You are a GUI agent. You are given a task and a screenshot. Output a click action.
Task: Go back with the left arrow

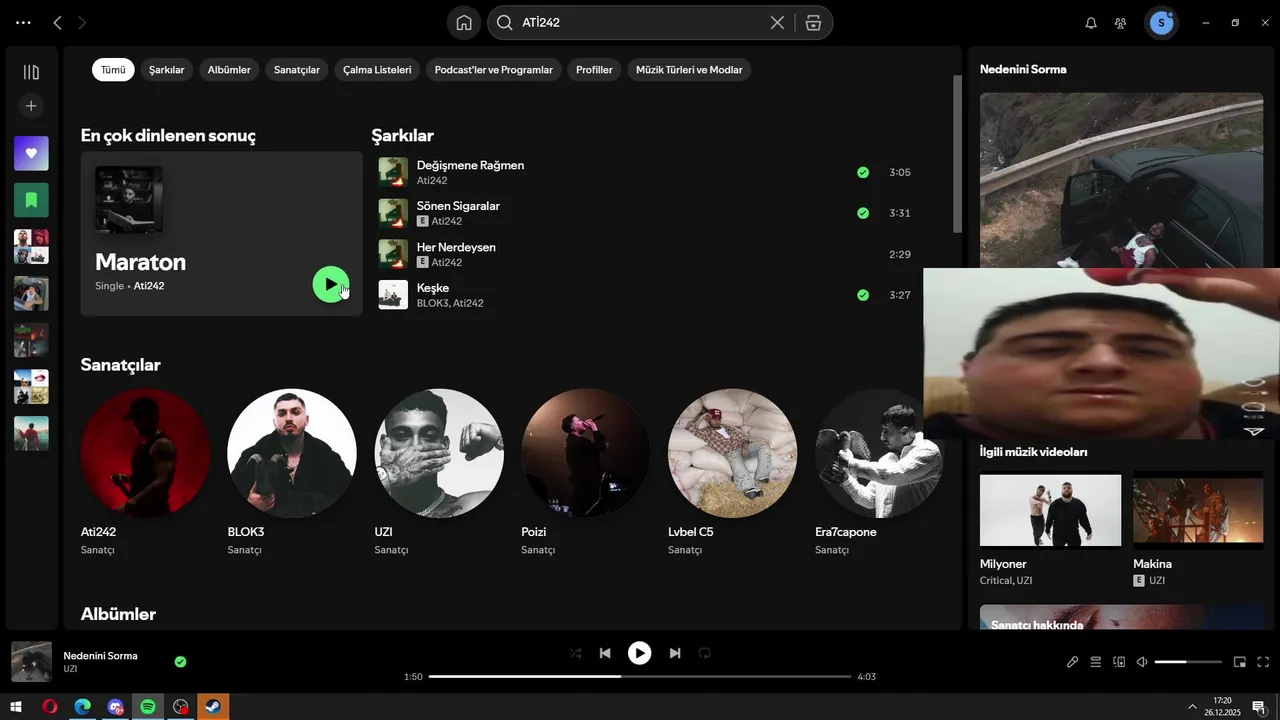tap(58, 22)
